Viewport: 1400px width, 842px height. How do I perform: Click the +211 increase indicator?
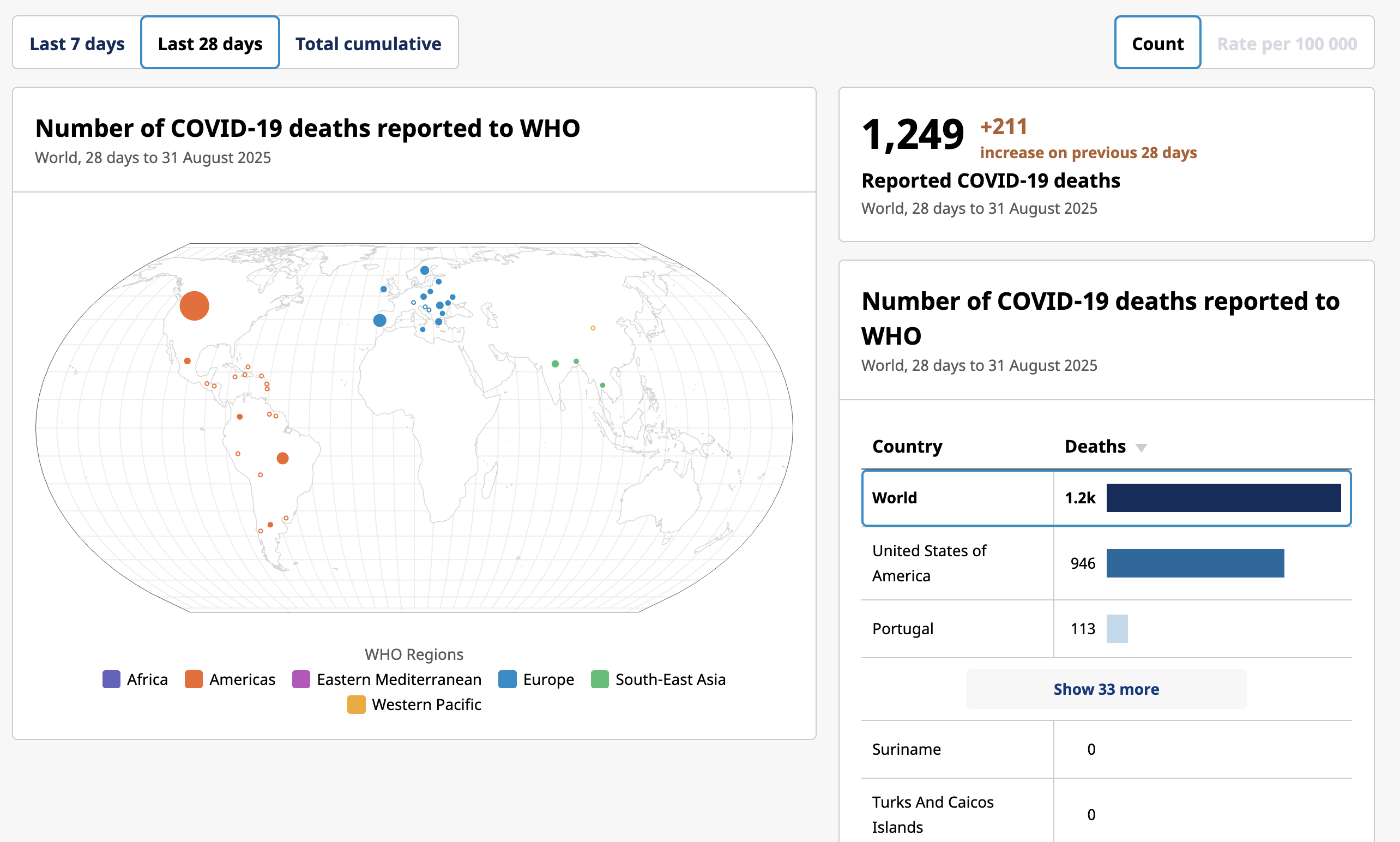[1004, 127]
